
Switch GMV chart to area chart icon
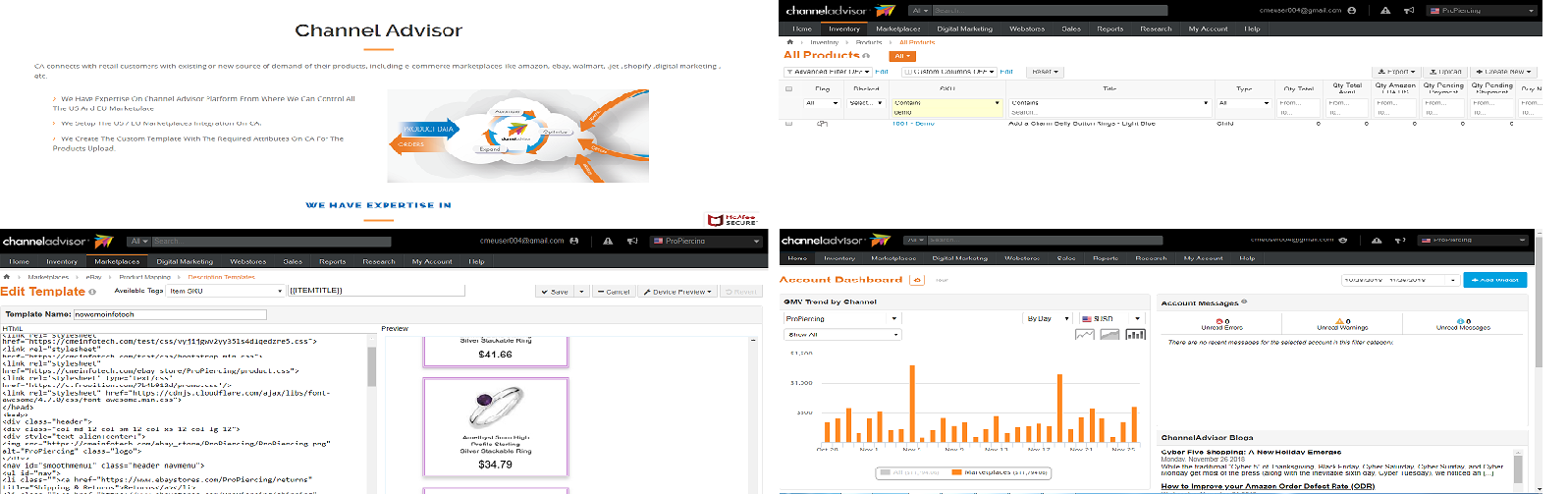click(1109, 334)
